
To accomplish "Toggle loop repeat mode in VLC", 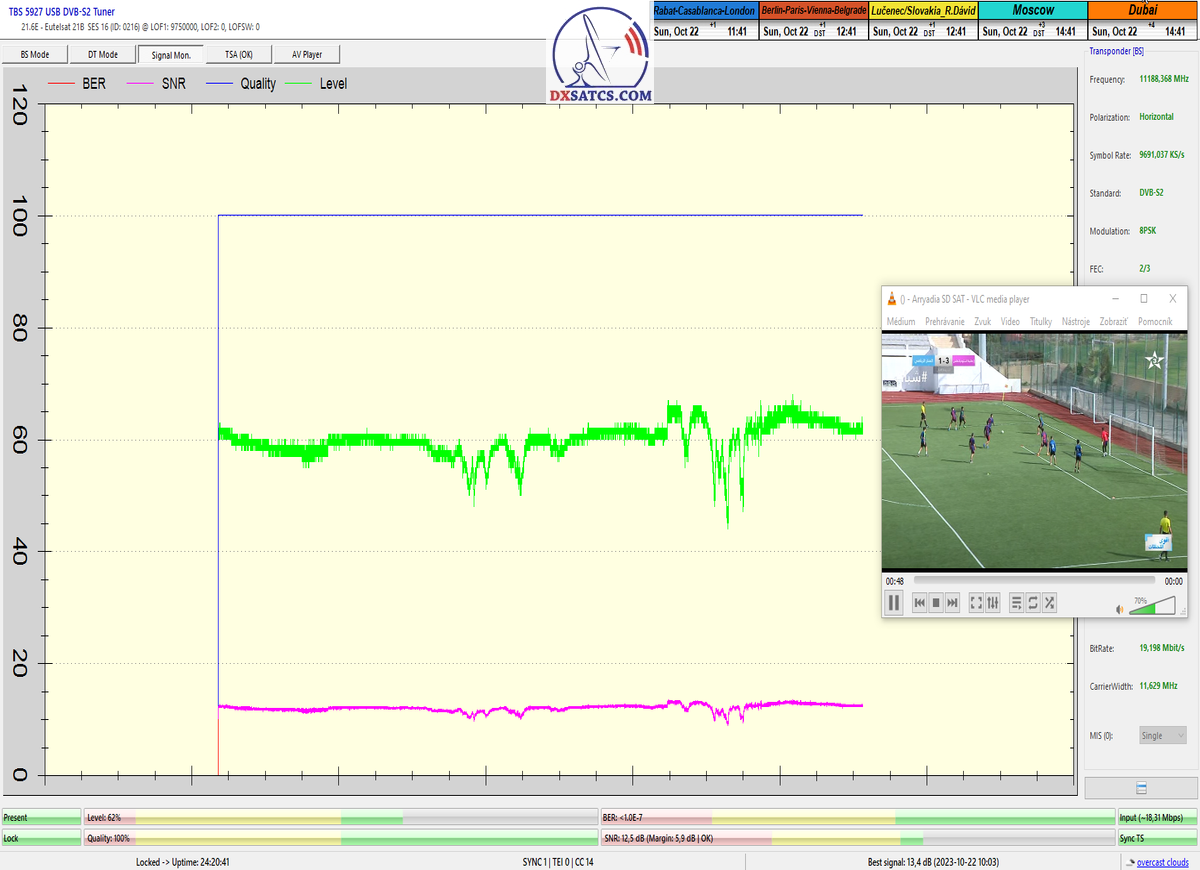I will point(1033,602).
